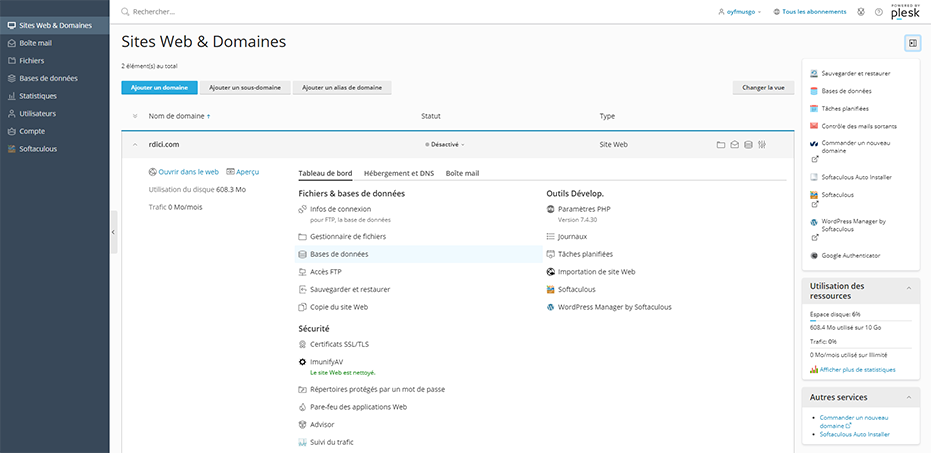This screenshot has width=931, height=453.
Task: Open Google Authenticator in right sidebar
Action: tap(850, 256)
